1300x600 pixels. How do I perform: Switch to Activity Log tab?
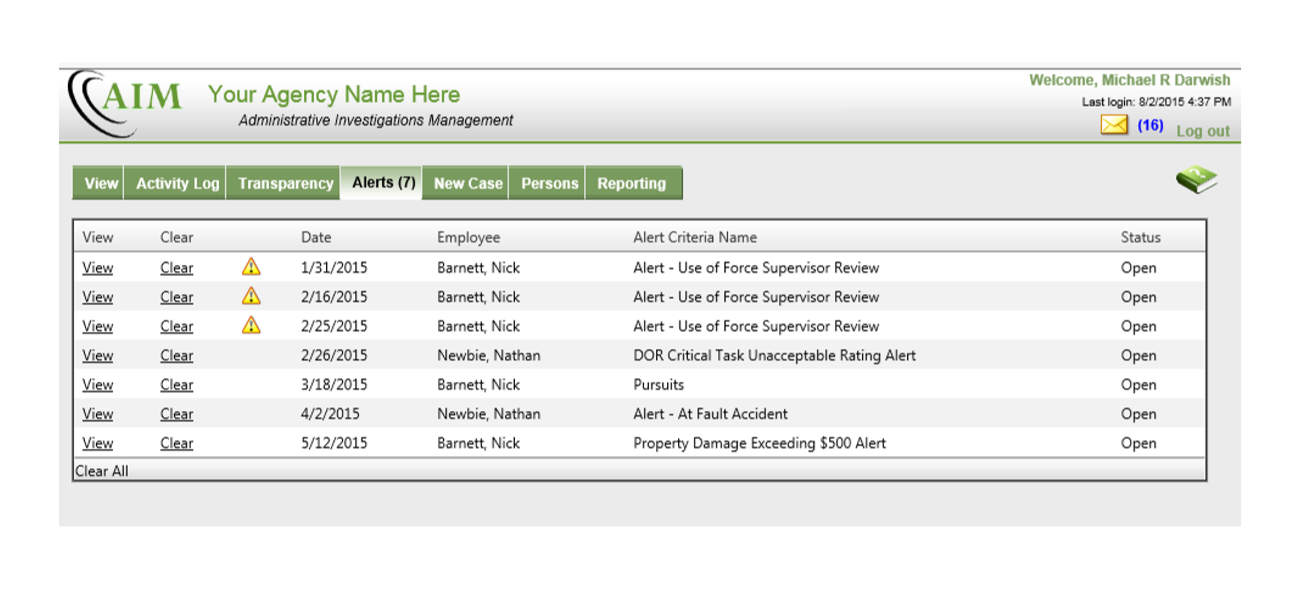click(x=177, y=183)
